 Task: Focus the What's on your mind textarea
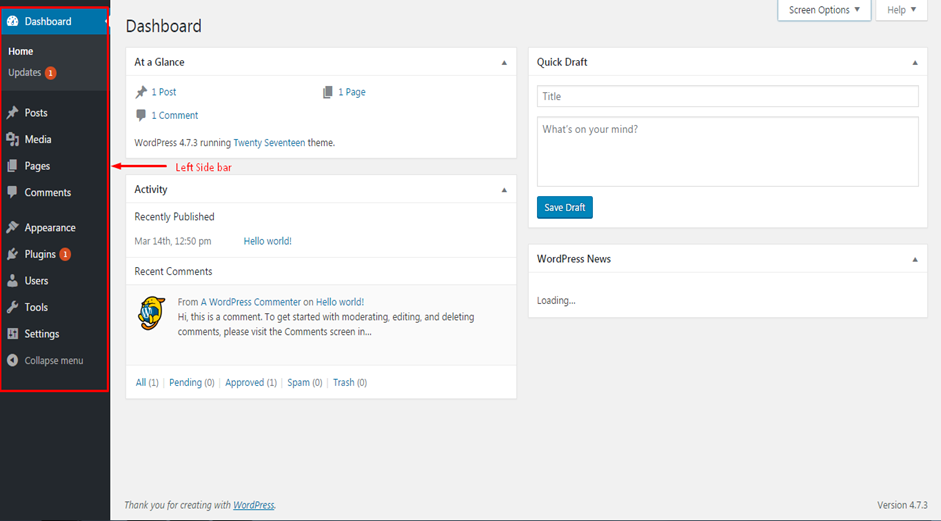727,151
